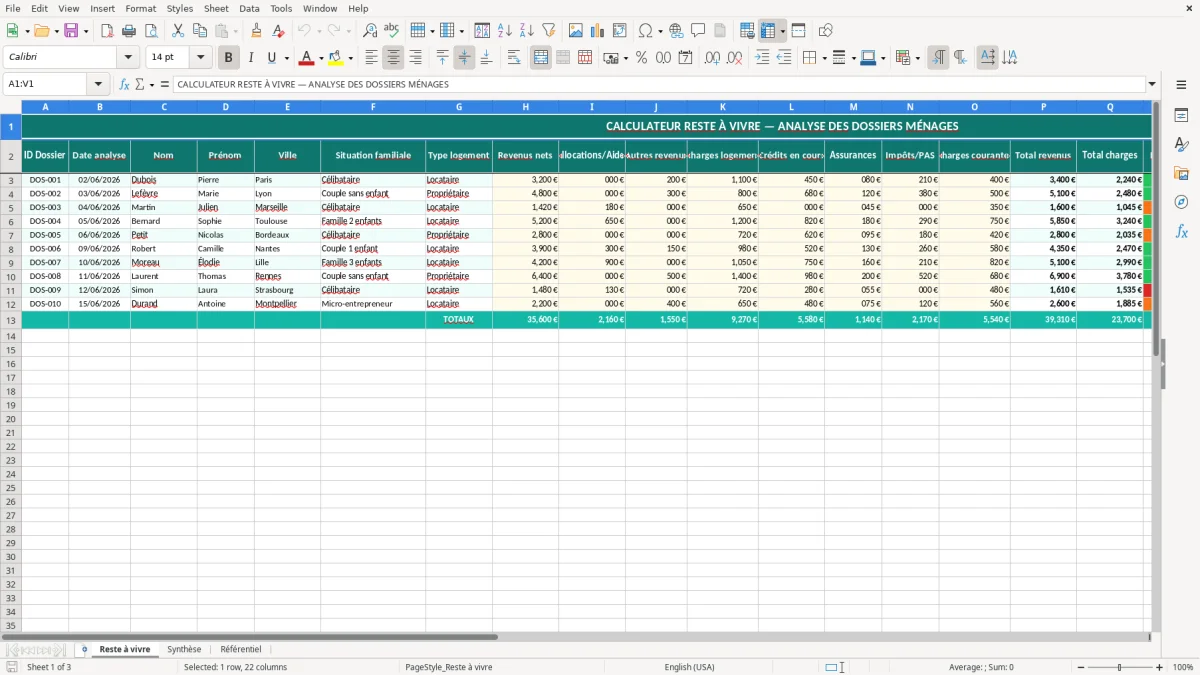Toggle Underline formatting
The width and height of the screenshot is (1200, 675).
[x=271, y=58]
